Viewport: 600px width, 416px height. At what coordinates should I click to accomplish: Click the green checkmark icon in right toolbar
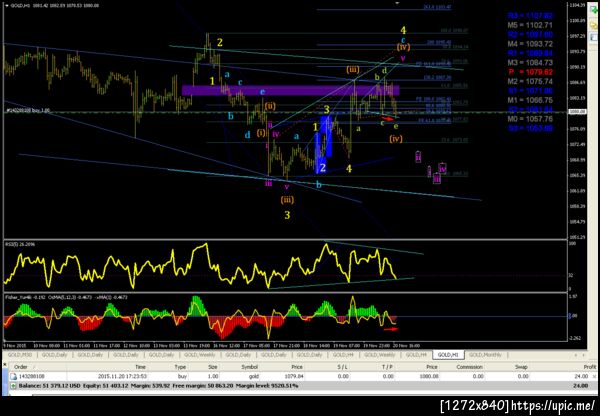[x=594, y=10]
